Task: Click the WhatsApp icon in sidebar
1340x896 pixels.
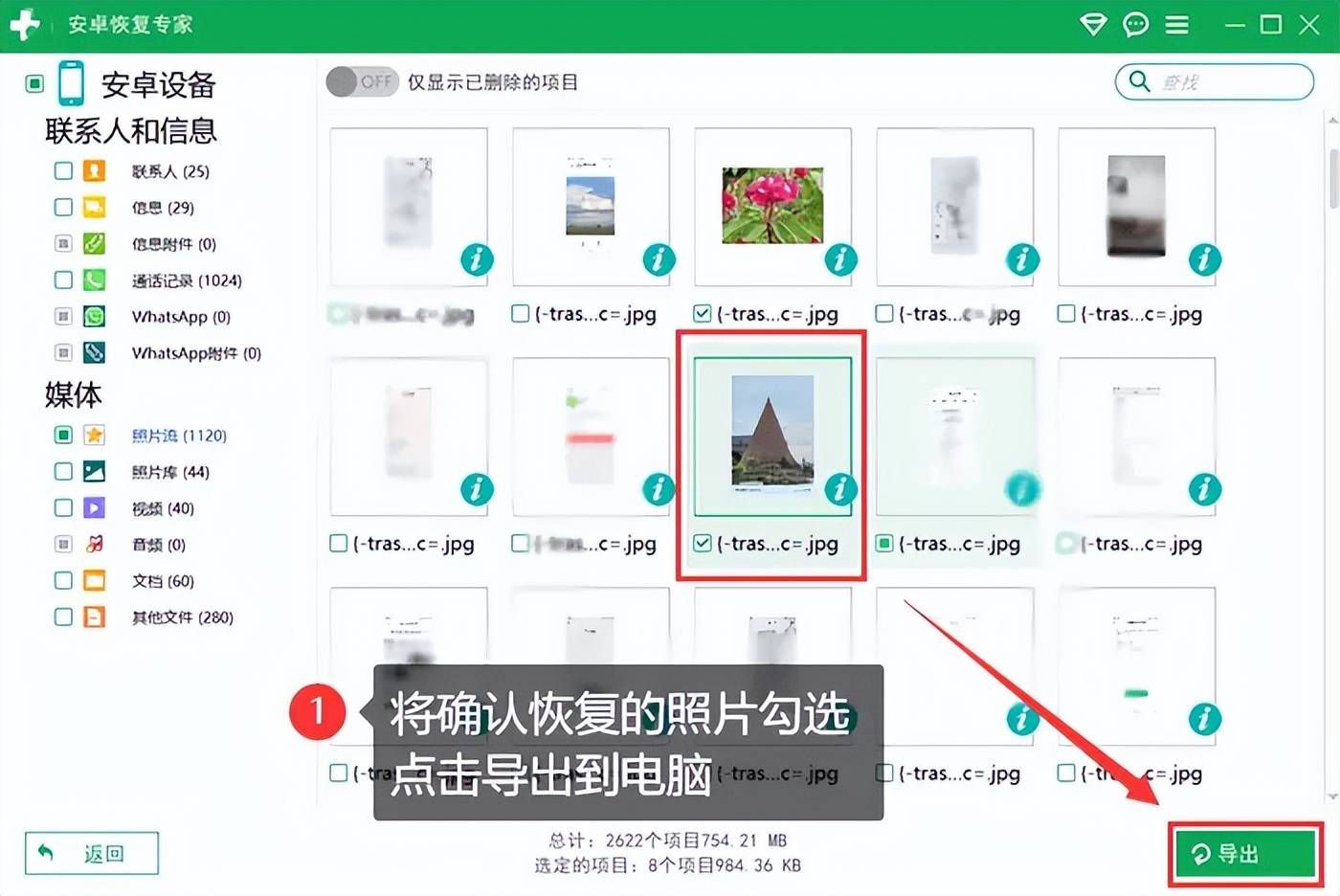Action: pyautogui.click(x=94, y=317)
